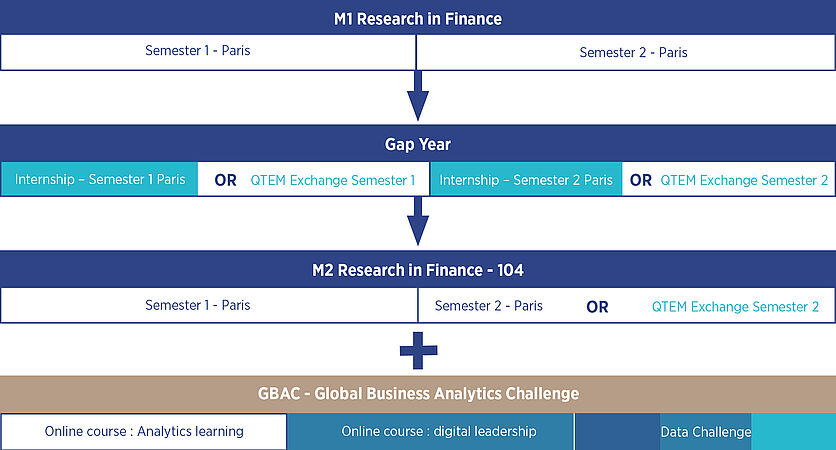Click Internship – Semester 1 Paris box
The height and width of the screenshot is (450, 836).
click(x=100, y=180)
